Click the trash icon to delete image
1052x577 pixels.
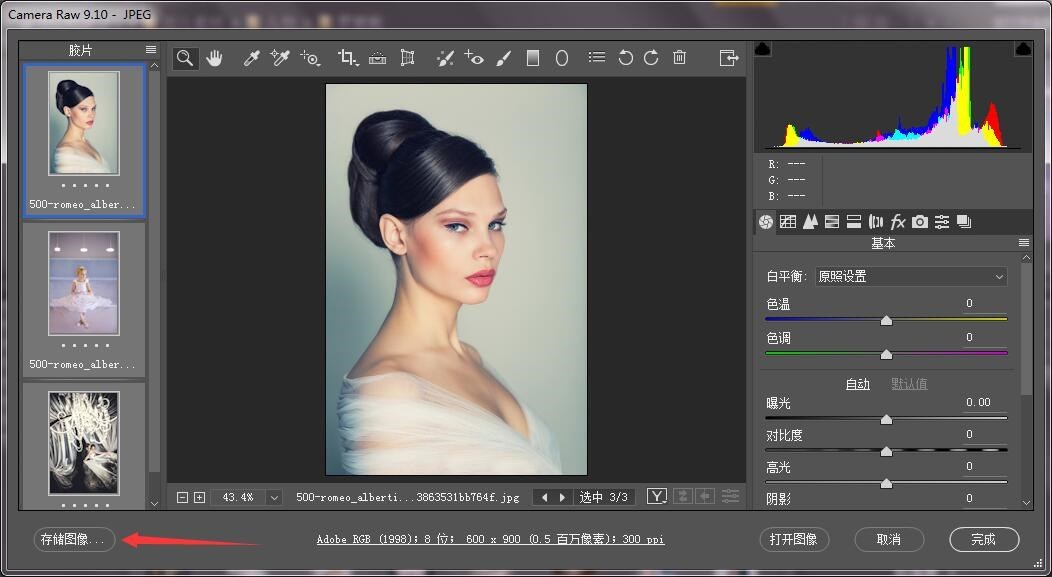(x=680, y=59)
